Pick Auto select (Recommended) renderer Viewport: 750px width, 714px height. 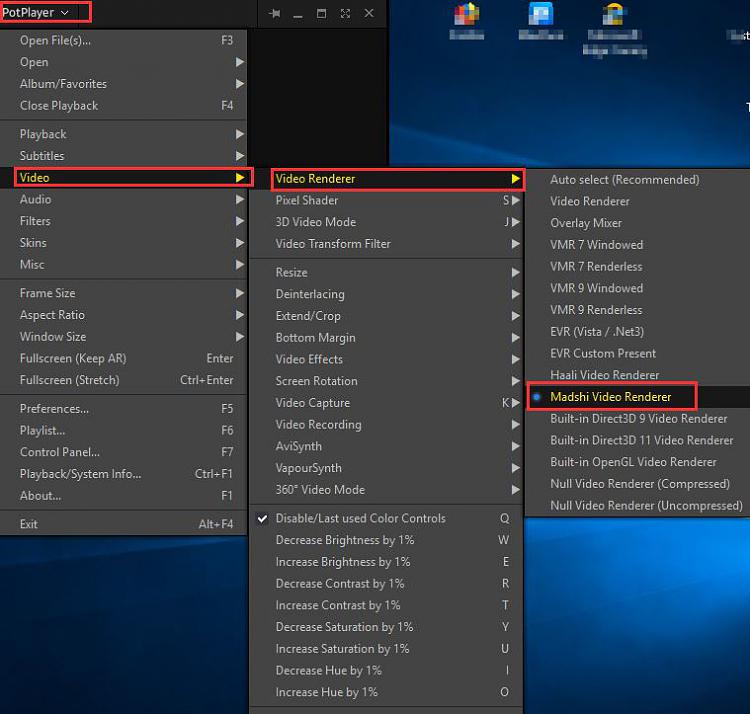624,180
